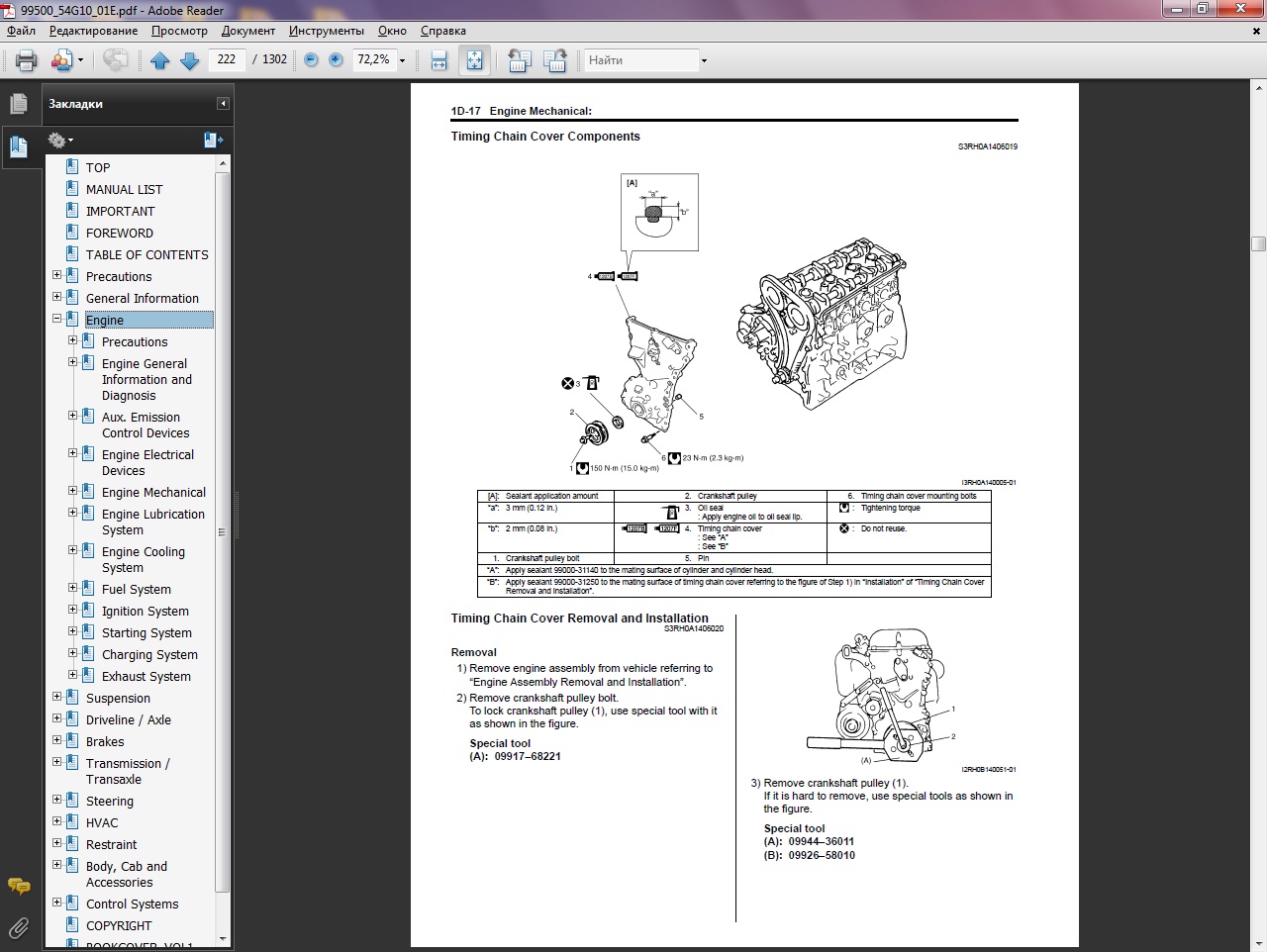Image resolution: width=1267 pixels, height=952 pixels.
Task: Select the Body, Cab and Accessories bookmark
Action: pos(127,875)
